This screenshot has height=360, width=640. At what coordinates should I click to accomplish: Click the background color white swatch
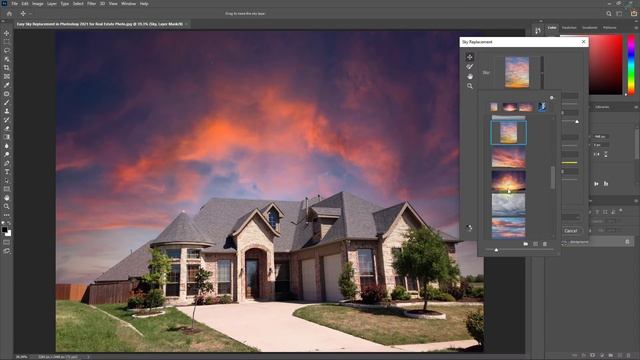[9, 233]
